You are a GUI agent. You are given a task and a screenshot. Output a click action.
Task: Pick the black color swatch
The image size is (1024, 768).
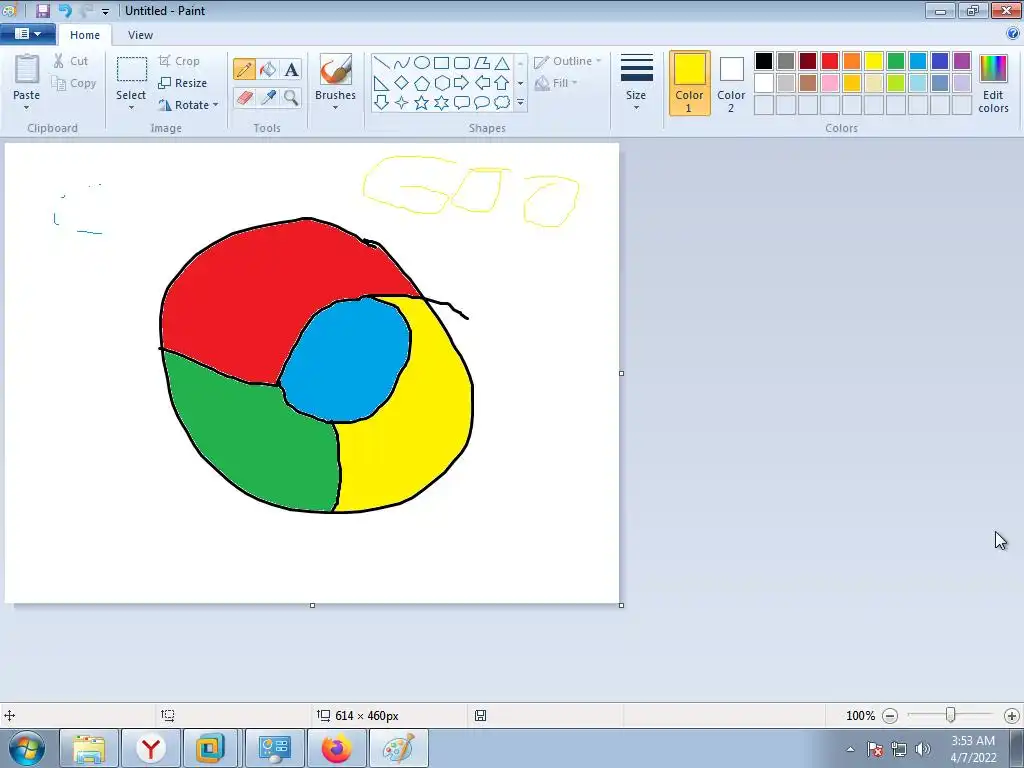pos(764,61)
